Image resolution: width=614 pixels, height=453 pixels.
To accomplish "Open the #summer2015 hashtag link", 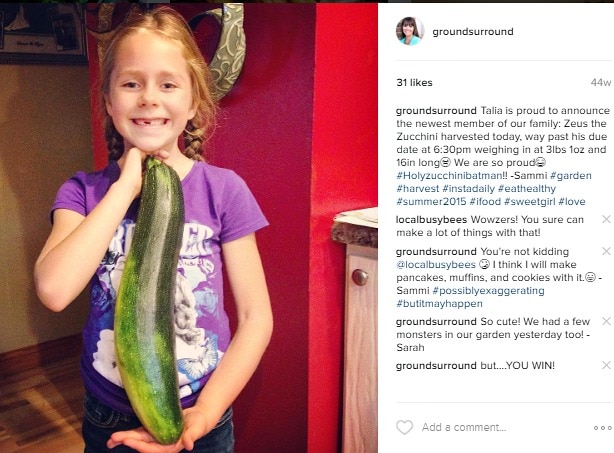I will tap(431, 202).
